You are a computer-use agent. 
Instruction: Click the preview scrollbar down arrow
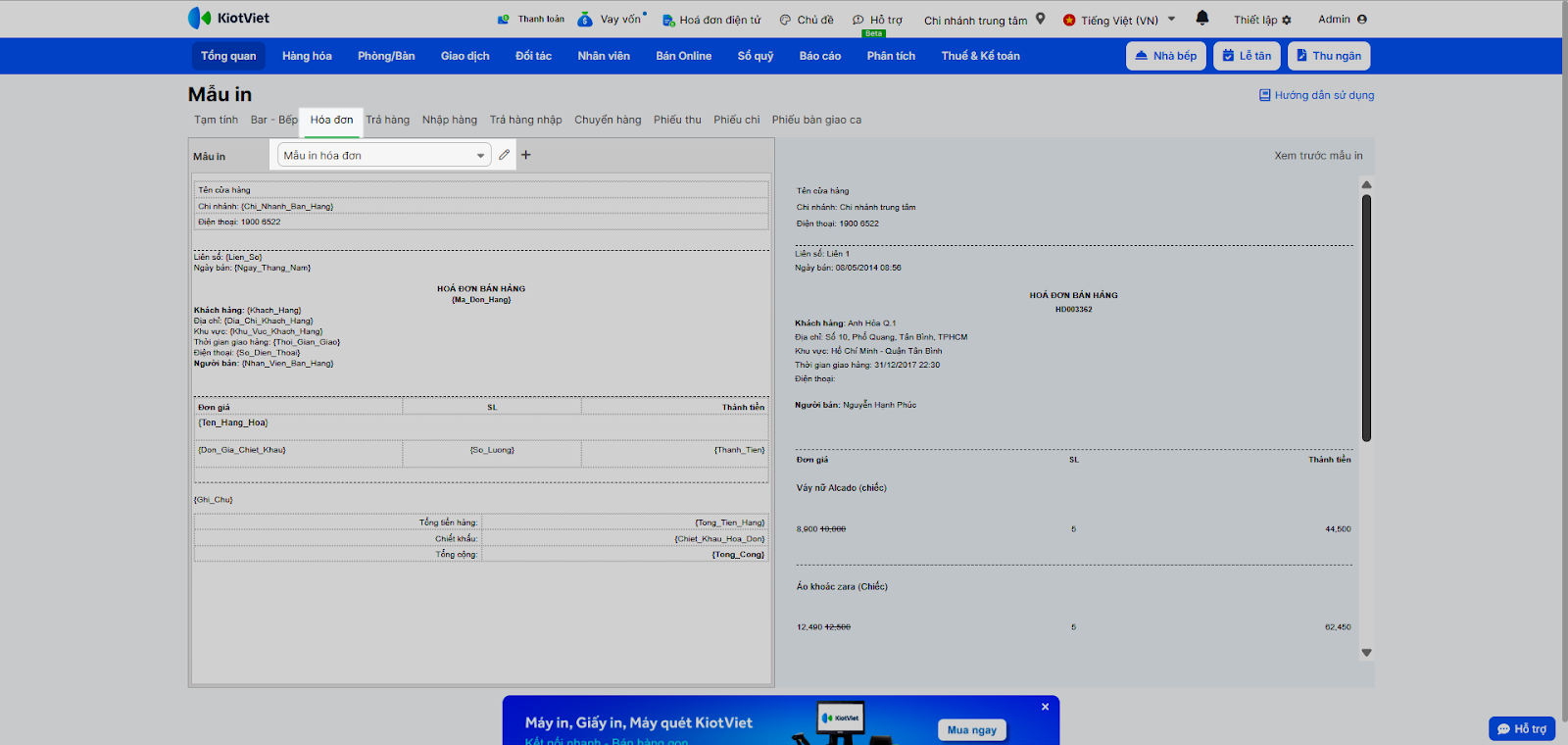point(1366,653)
